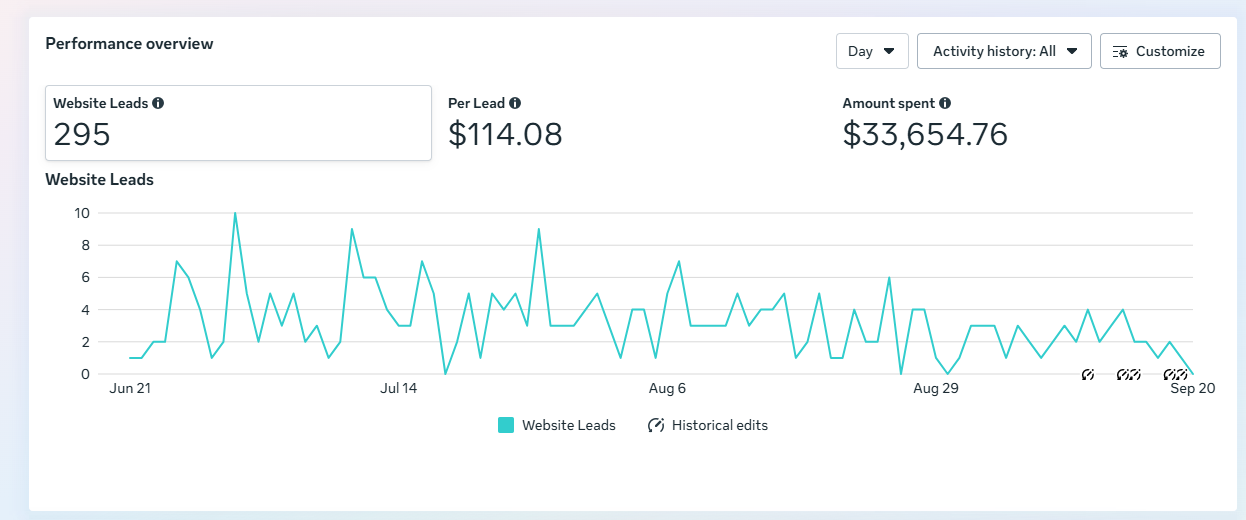Image resolution: width=1246 pixels, height=520 pixels.
Task: Click the Aug 29 x-axis date label
Action: 936,389
